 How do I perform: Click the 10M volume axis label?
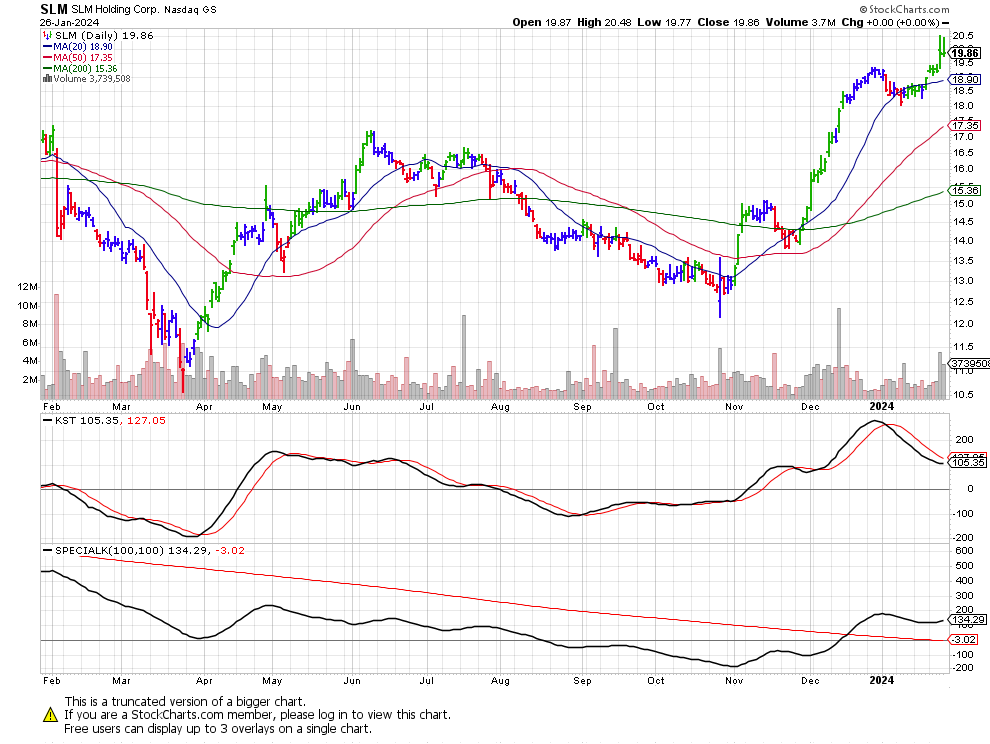point(28,306)
